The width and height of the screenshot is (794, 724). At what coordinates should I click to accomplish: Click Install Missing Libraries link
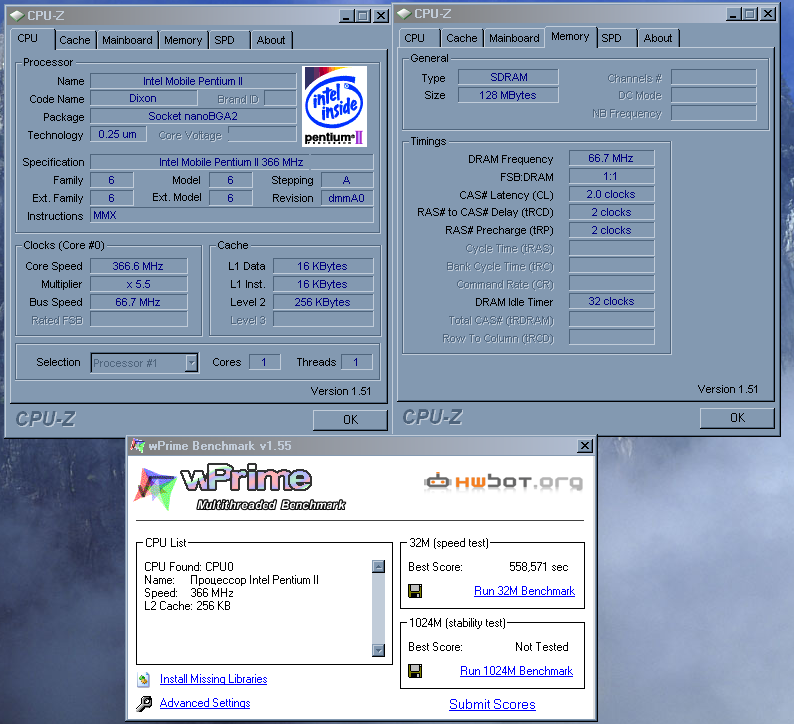pos(213,679)
